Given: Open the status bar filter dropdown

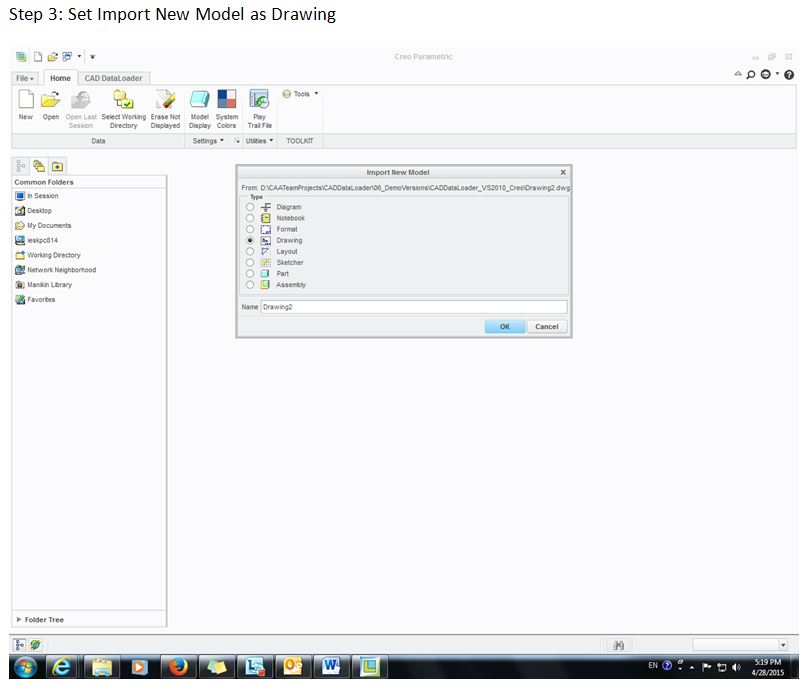Looking at the screenshot, I should pos(783,645).
